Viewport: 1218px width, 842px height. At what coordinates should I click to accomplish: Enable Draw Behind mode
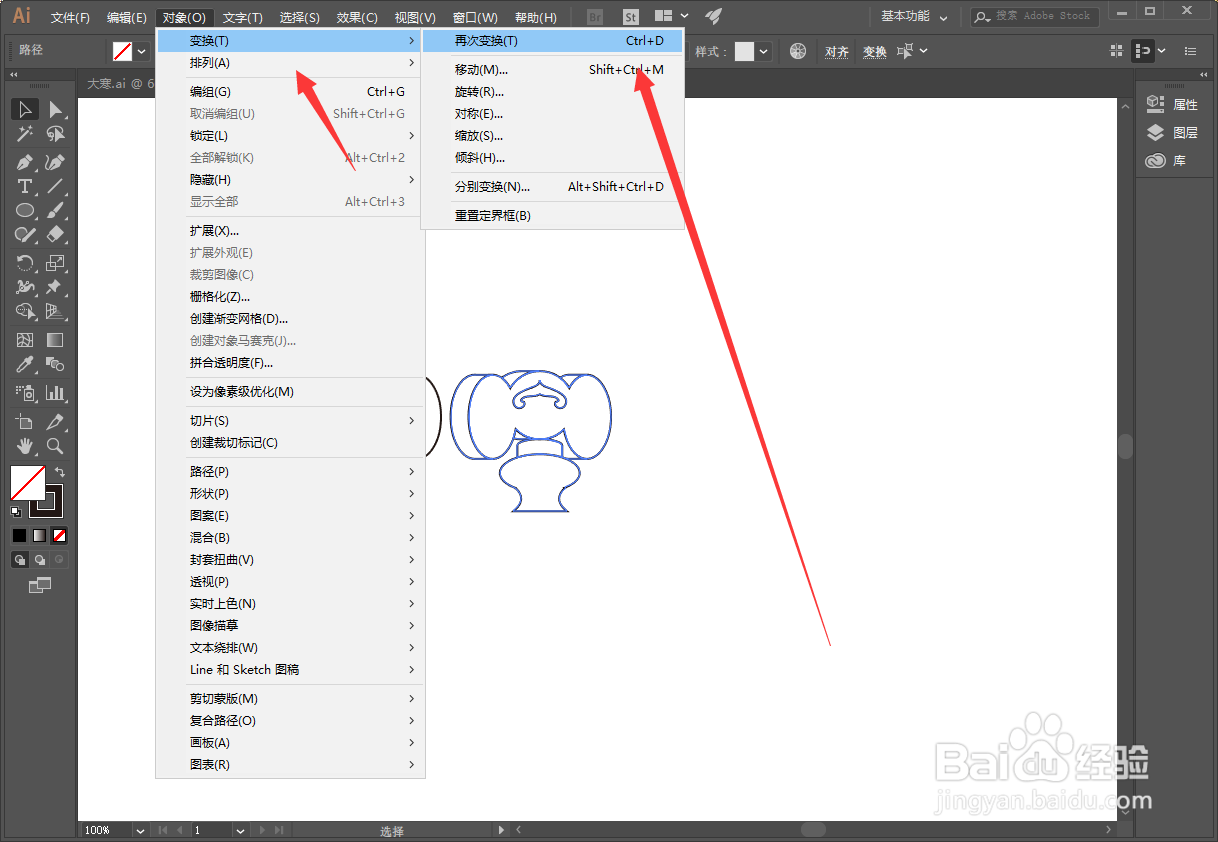[40, 560]
